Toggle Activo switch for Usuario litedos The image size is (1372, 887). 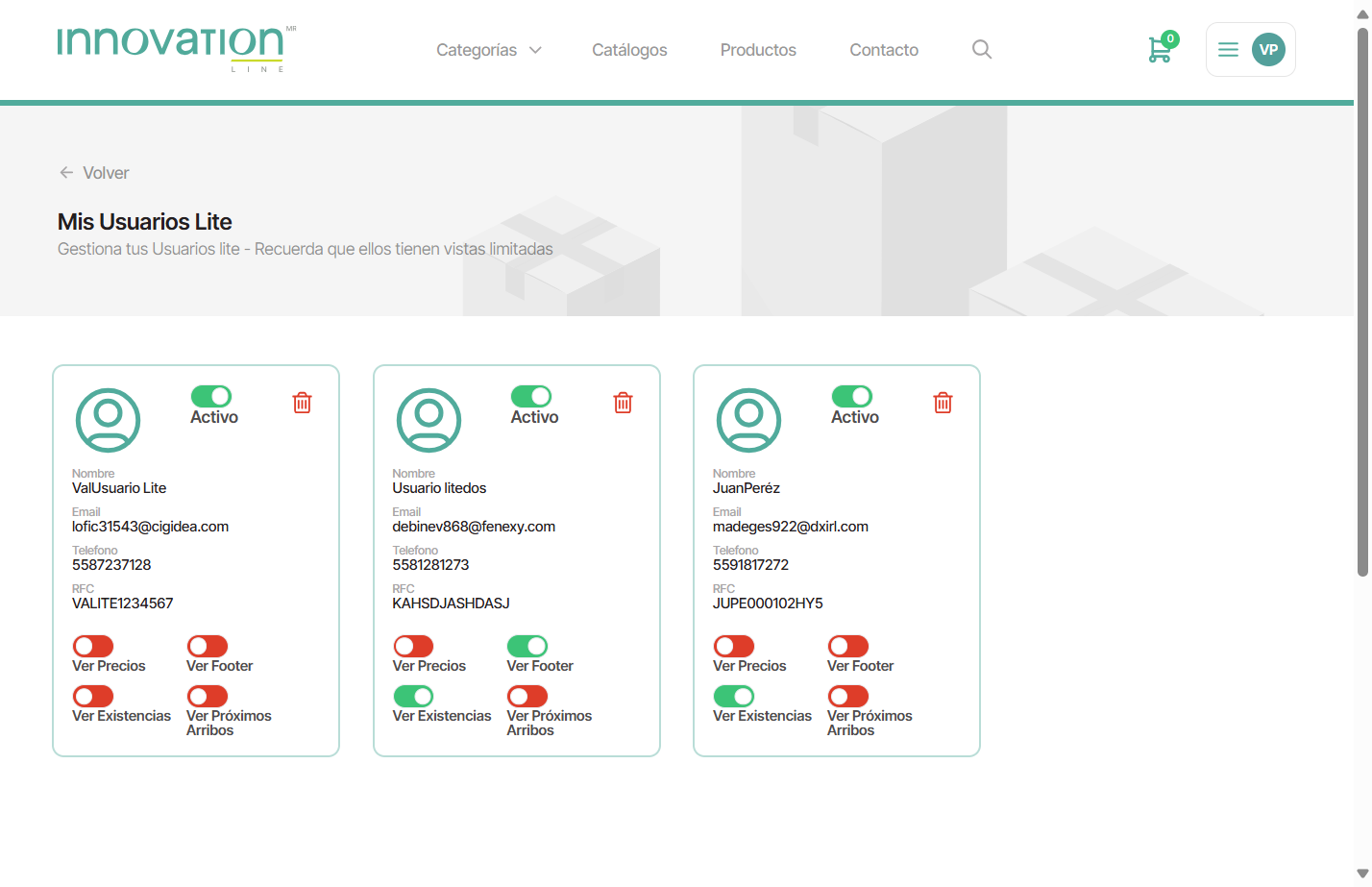pyautogui.click(x=531, y=396)
